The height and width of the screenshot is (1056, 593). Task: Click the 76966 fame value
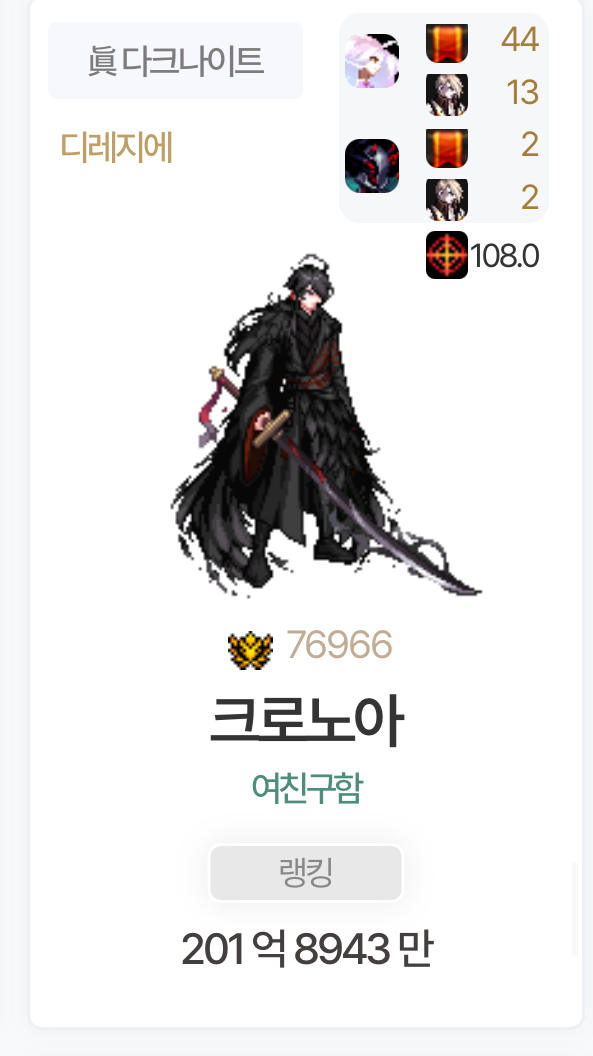pos(339,645)
